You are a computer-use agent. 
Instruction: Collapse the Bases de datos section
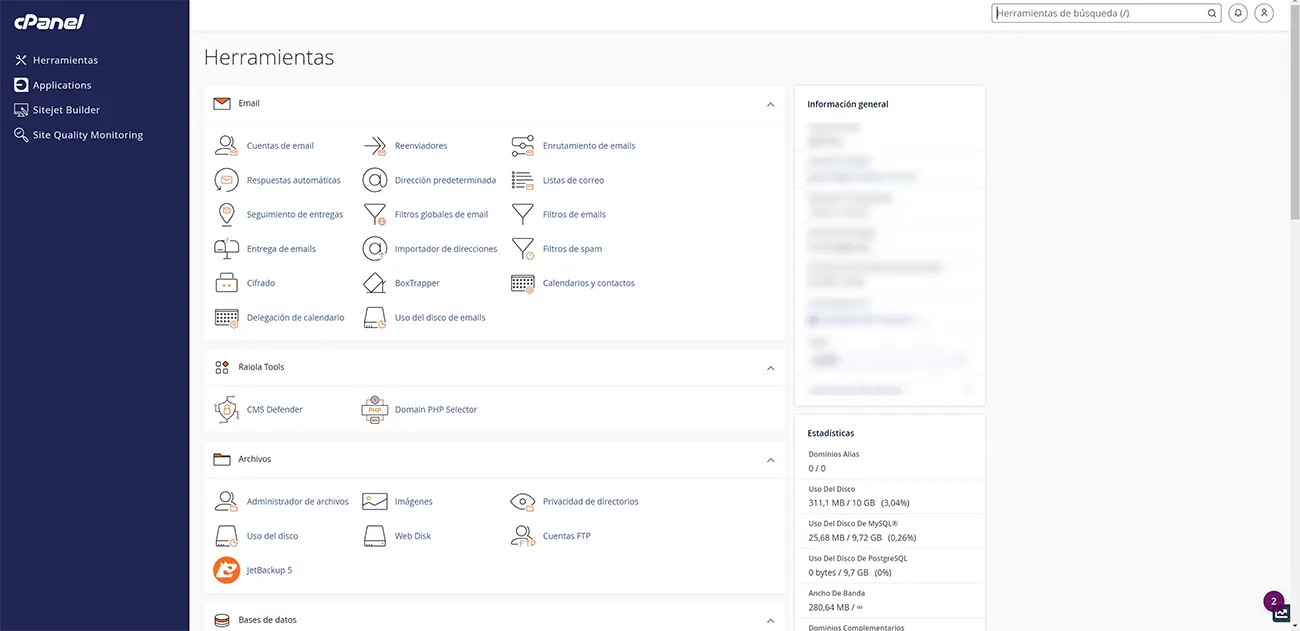pos(770,620)
